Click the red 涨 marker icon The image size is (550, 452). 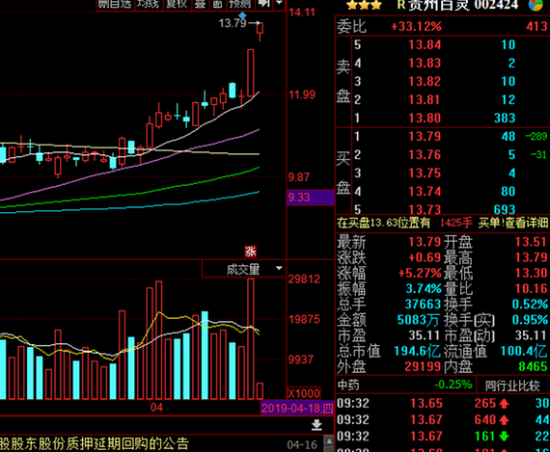(250, 251)
